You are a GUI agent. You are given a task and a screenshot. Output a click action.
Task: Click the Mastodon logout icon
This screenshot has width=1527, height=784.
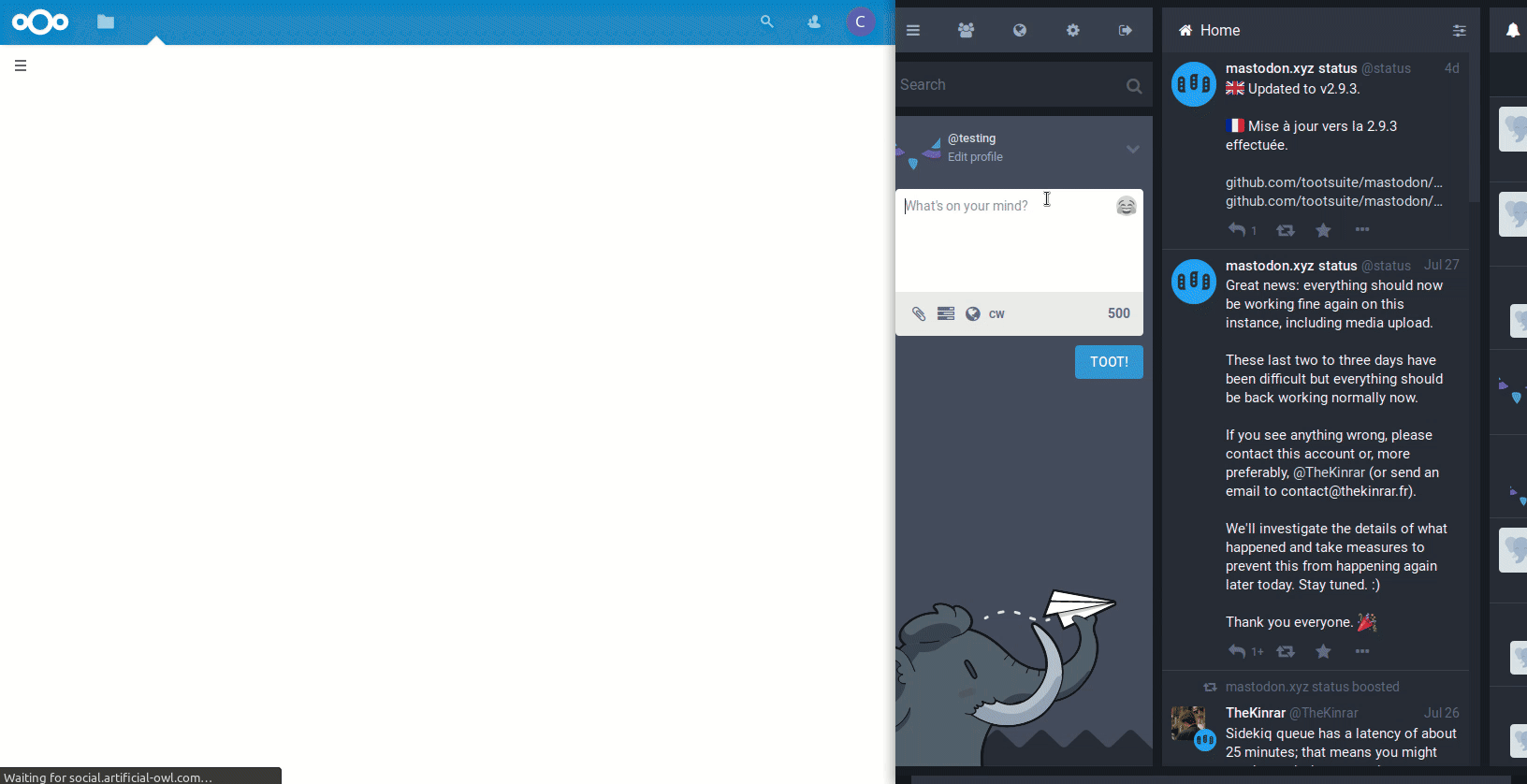click(x=1125, y=30)
